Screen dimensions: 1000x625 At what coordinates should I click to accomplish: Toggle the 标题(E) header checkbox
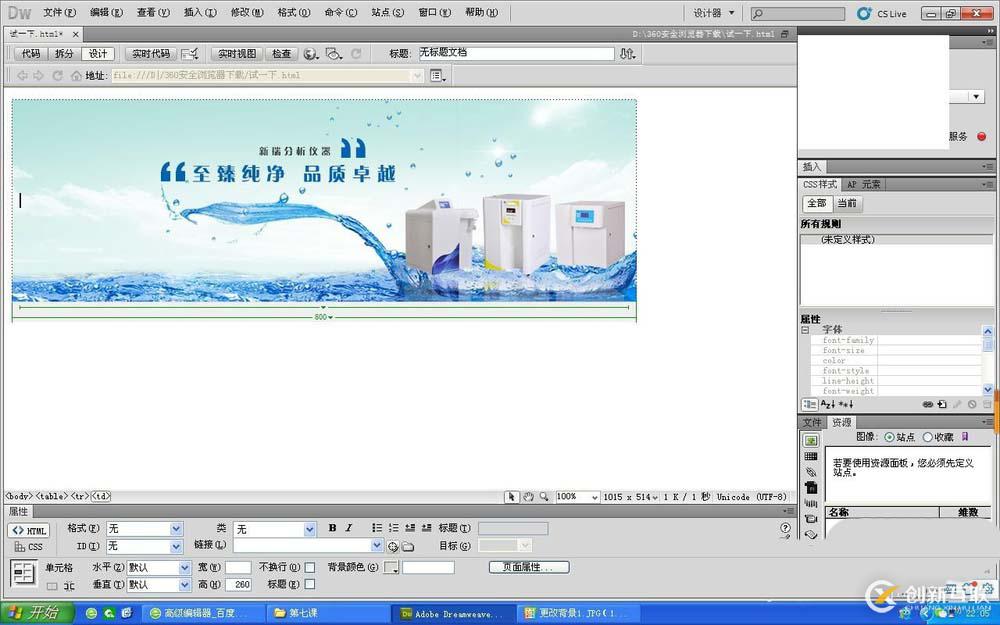coord(310,584)
